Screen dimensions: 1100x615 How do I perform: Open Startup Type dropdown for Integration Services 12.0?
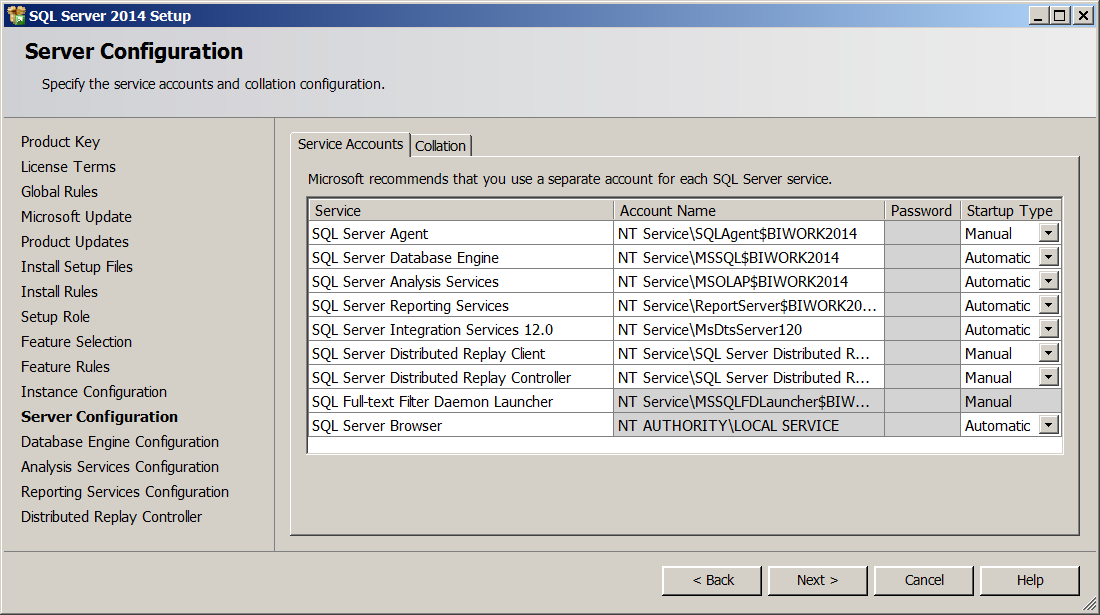coord(1048,330)
